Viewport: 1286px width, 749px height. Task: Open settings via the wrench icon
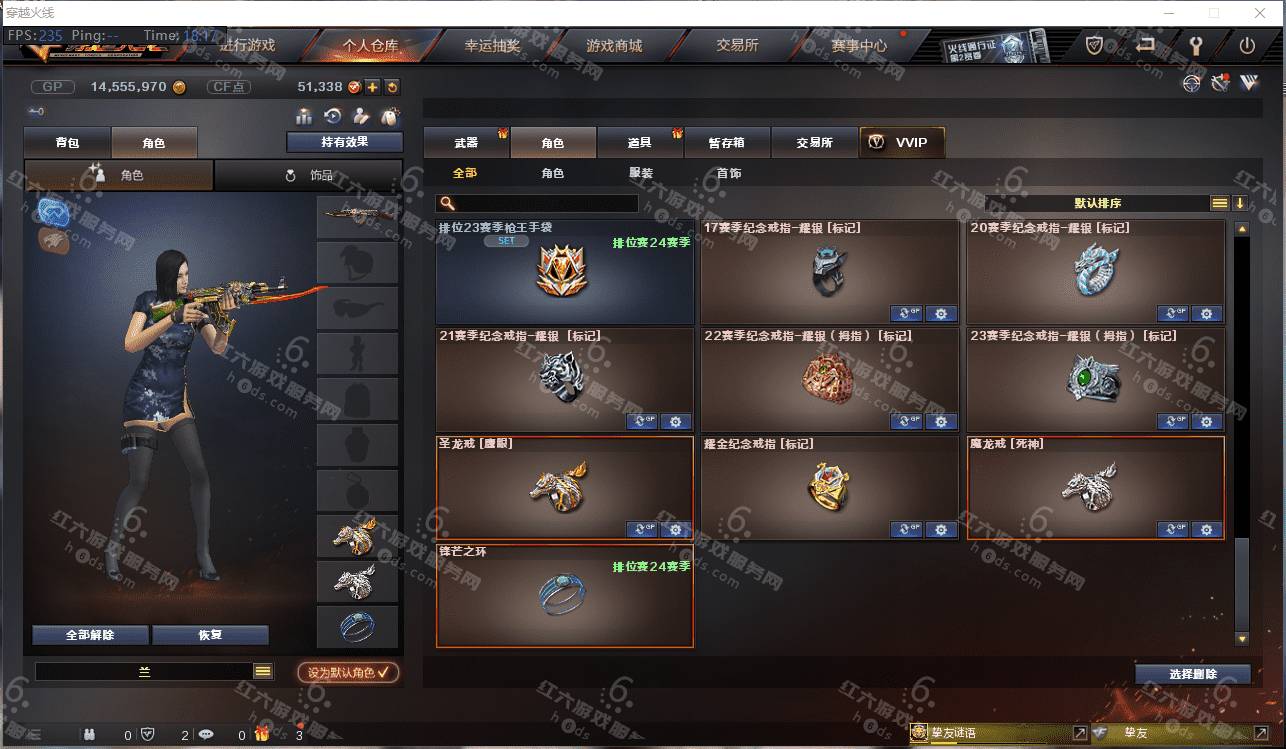[1195, 46]
